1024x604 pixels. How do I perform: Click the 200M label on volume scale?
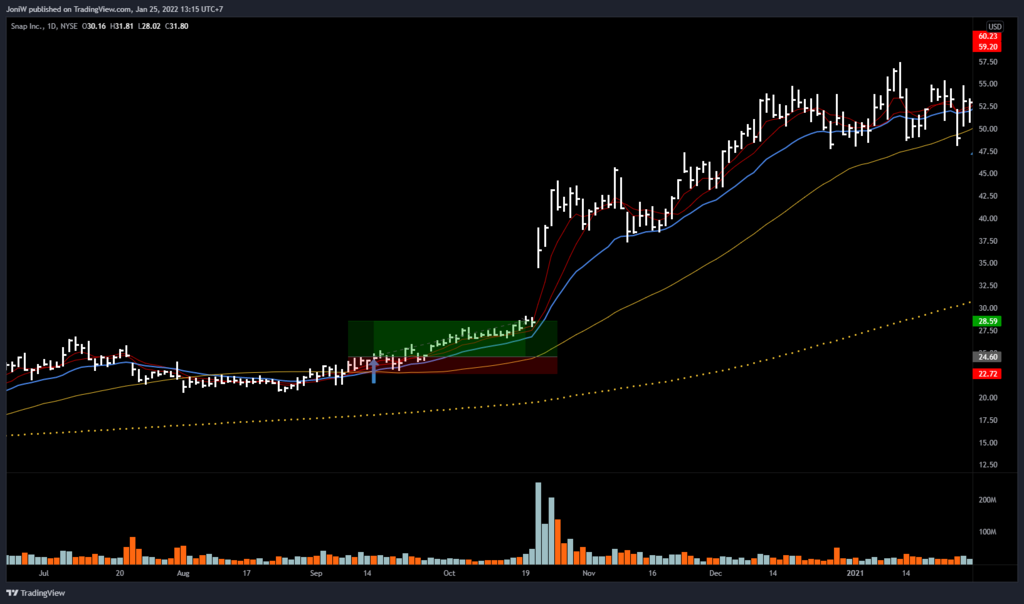(987, 499)
